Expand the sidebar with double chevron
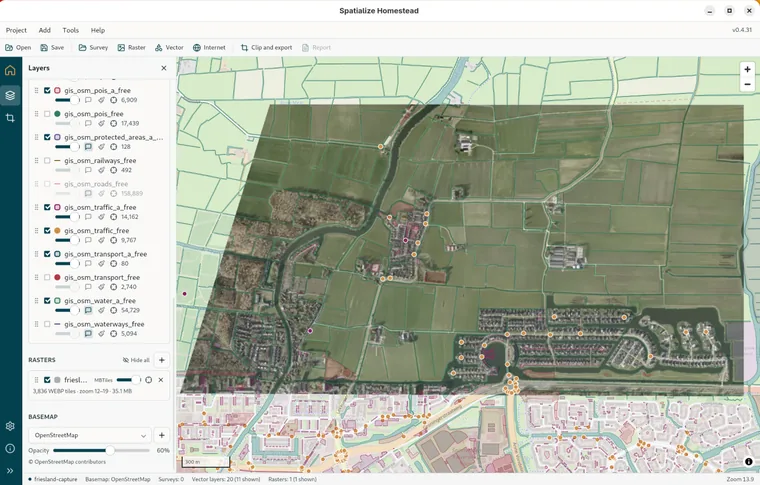Screen dimensions: 760x485 click(x=10, y=470)
